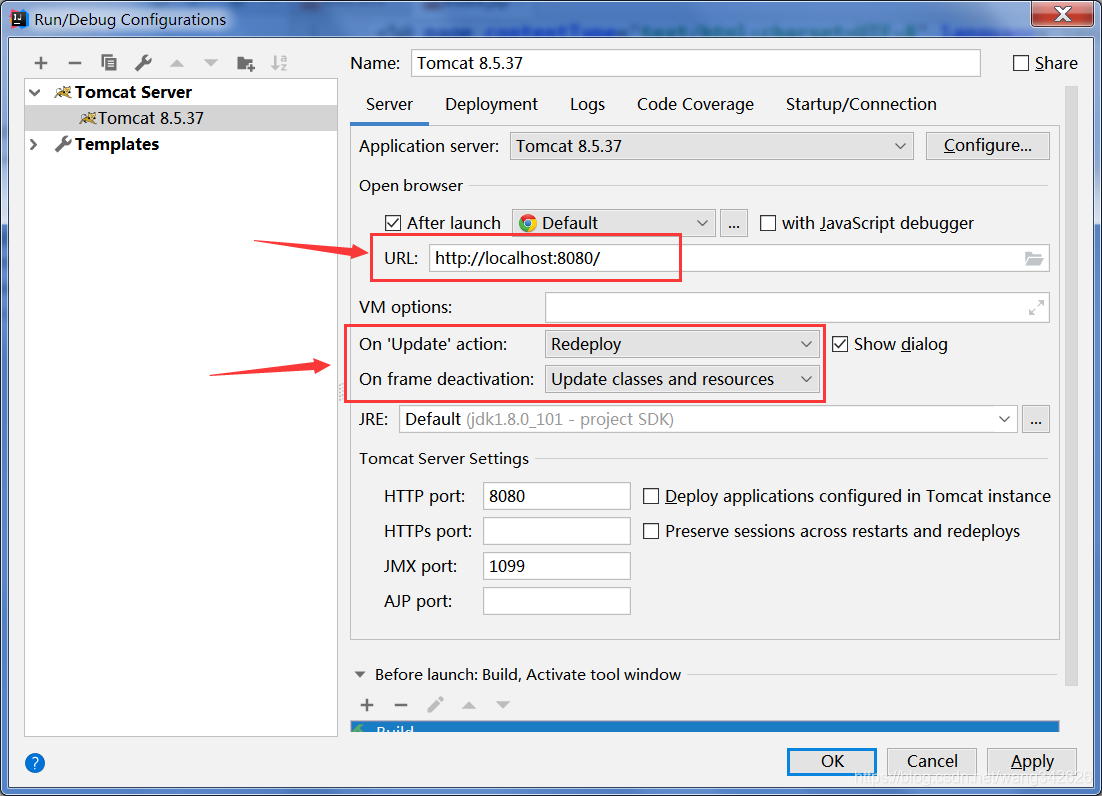This screenshot has height=796, width=1102.
Task: Move configuration up in toolbar
Action: [x=177, y=63]
